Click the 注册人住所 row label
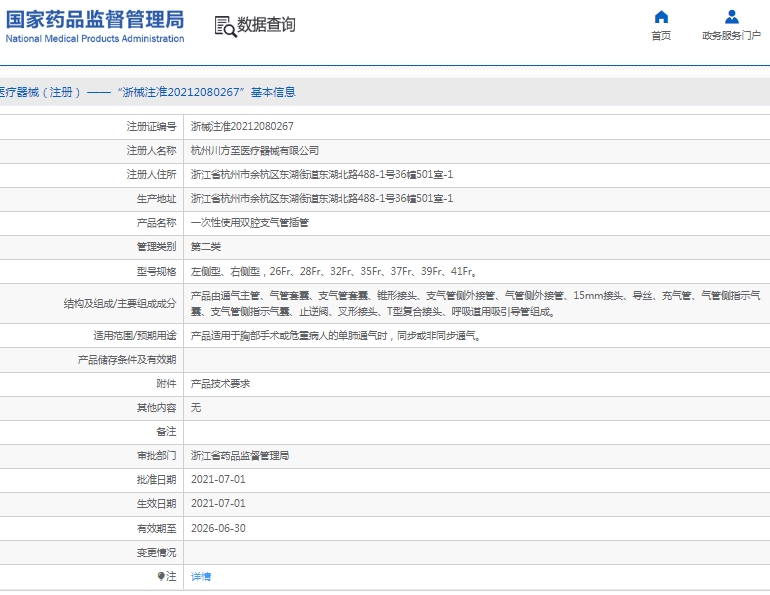The height and width of the screenshot is (595, 770). (x=151, y=174)
